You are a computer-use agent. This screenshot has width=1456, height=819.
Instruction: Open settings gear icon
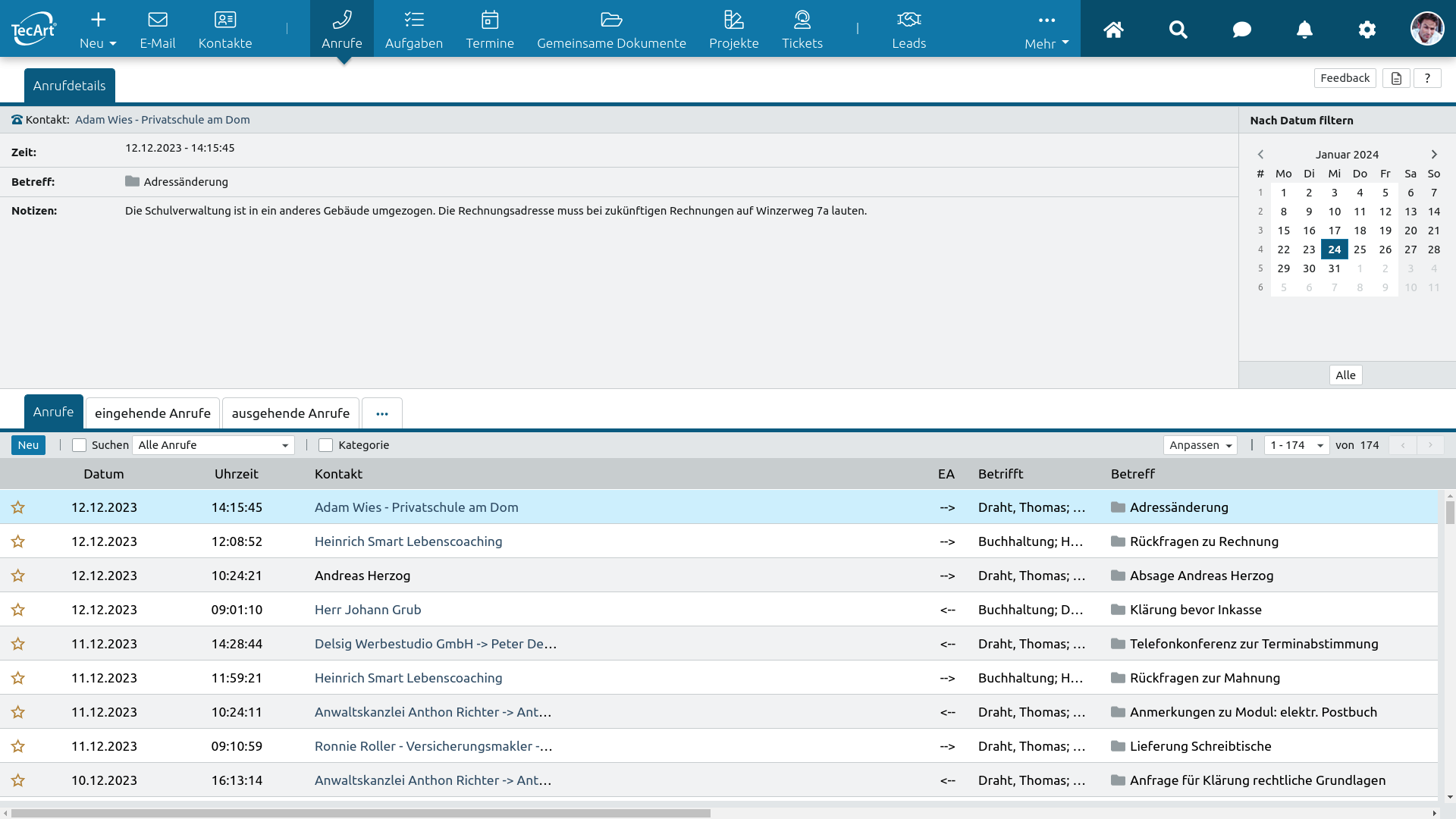coord(1367,30)
